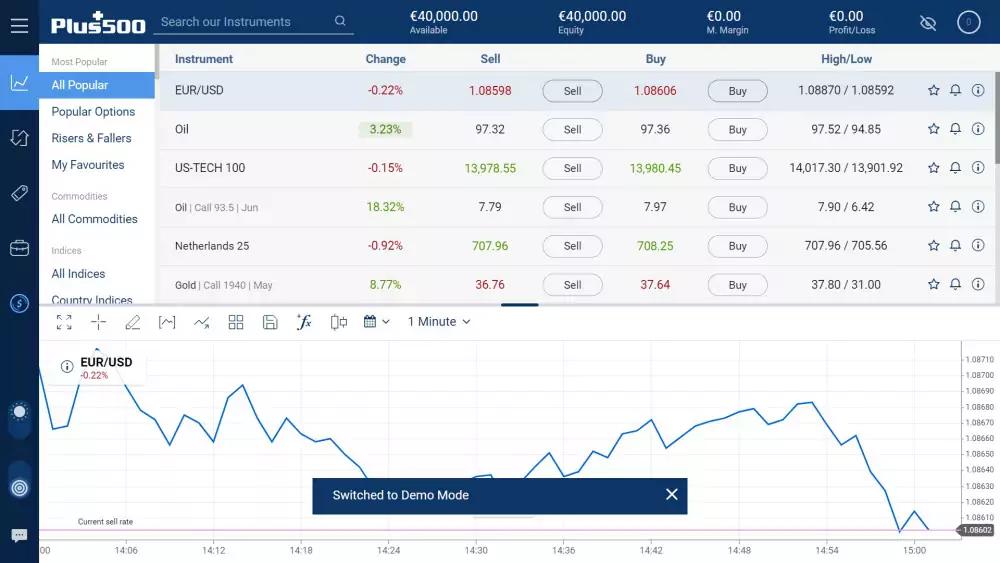Click Buy button for Netherlands 25
The width and height of the screenshot is (1000, 563).
pyautogui.click(x=737, y=246)
